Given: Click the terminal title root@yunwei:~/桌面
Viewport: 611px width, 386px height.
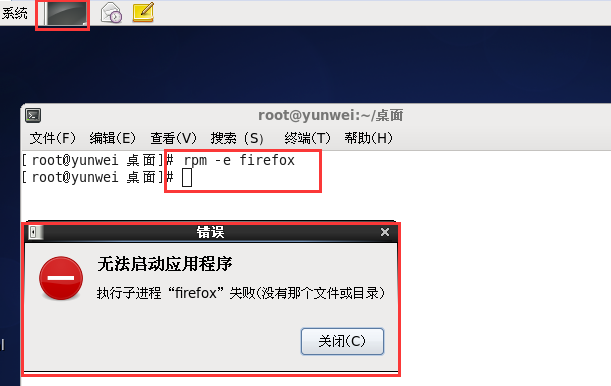Looking at the screenshot, I should 330,115.
